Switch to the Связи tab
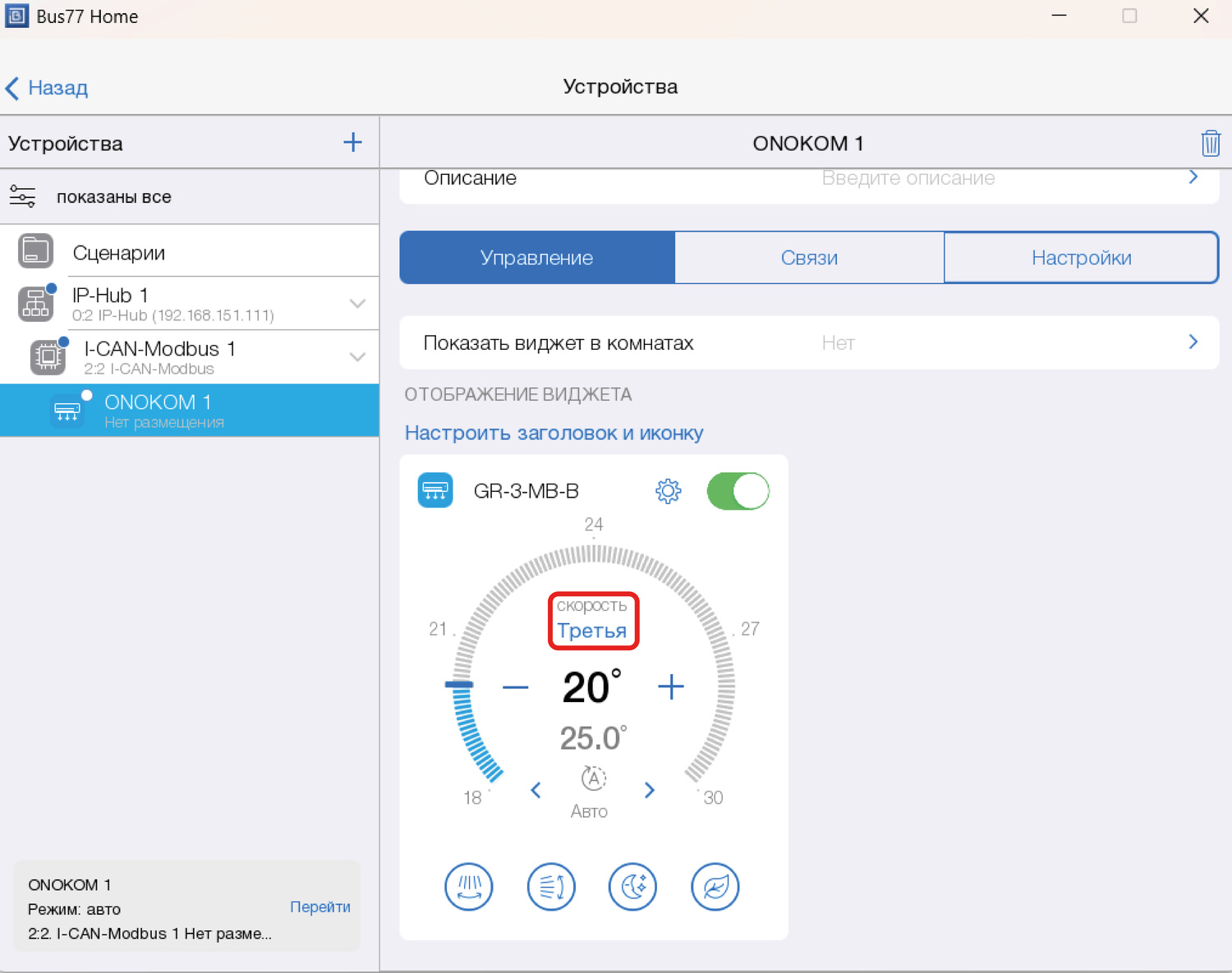The image size is (1232, 973). 809,258
